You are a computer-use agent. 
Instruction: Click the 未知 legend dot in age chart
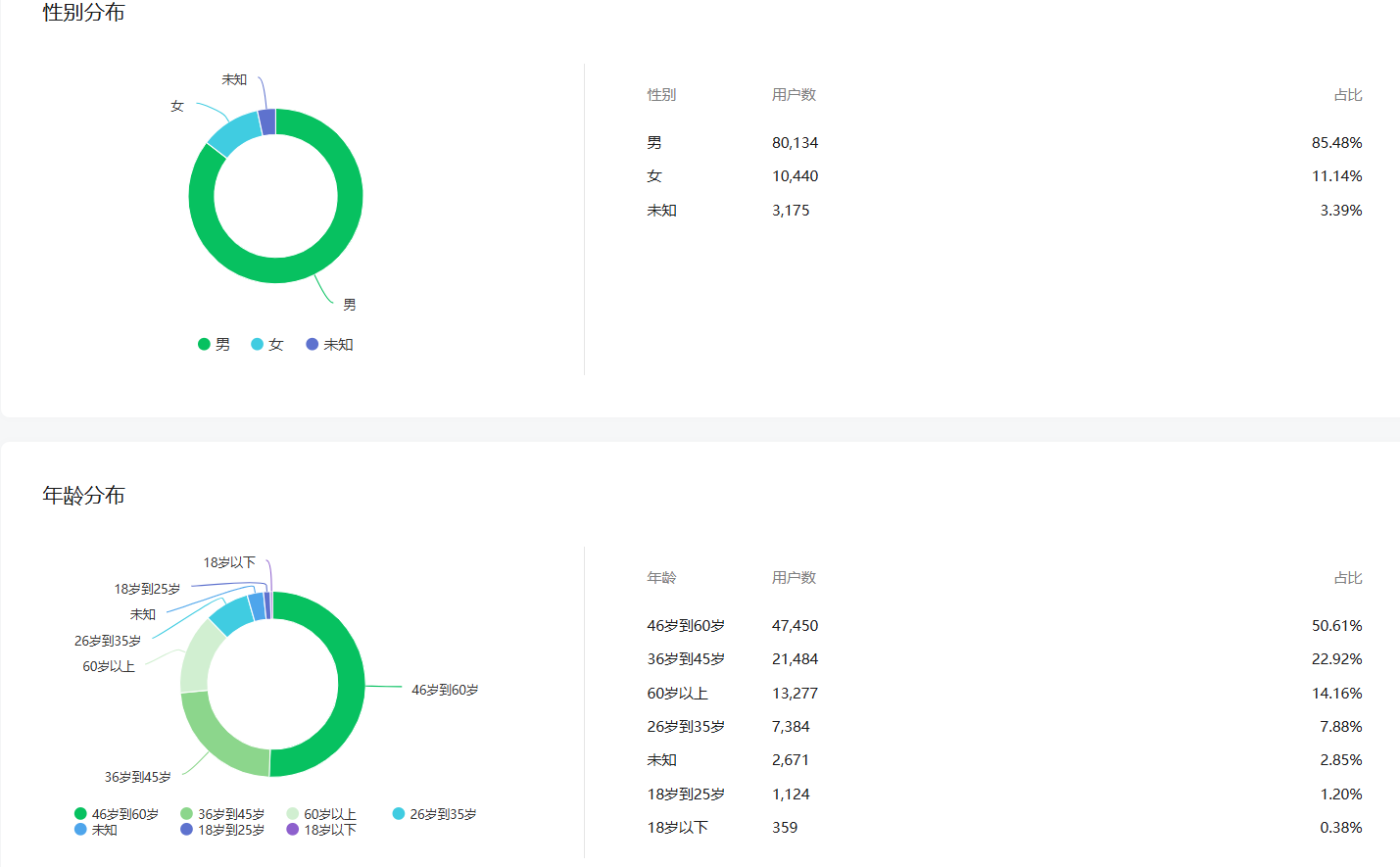pos(80,830)
